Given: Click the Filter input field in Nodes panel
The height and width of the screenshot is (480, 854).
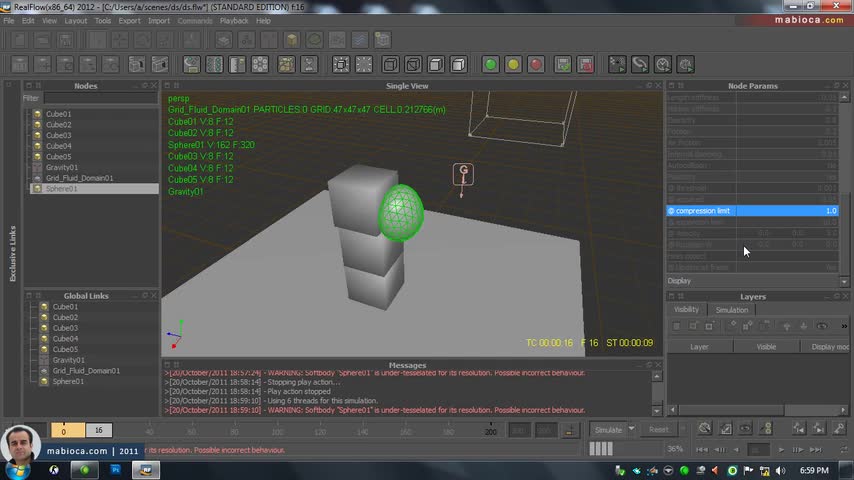Looking at the screenshot, I should [x=101, y=98].
